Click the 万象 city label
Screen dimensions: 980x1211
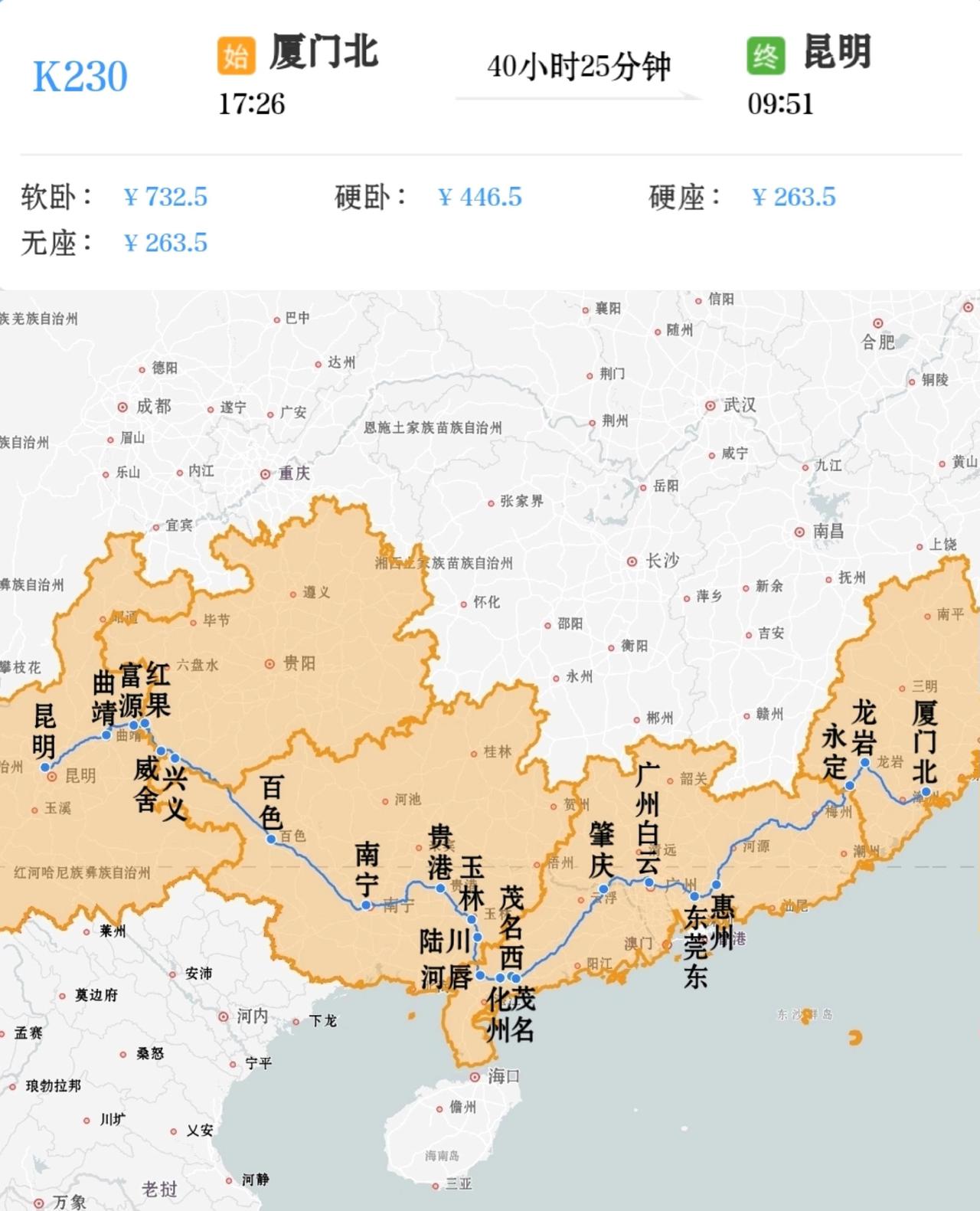[70, 1202]
